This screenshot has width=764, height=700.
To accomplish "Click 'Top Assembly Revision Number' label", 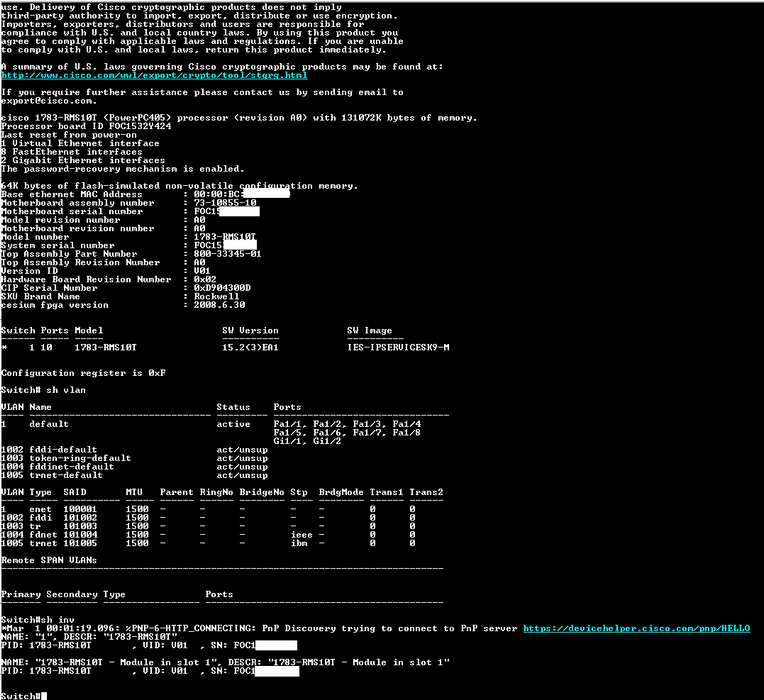I will click(x=80, y=263).
